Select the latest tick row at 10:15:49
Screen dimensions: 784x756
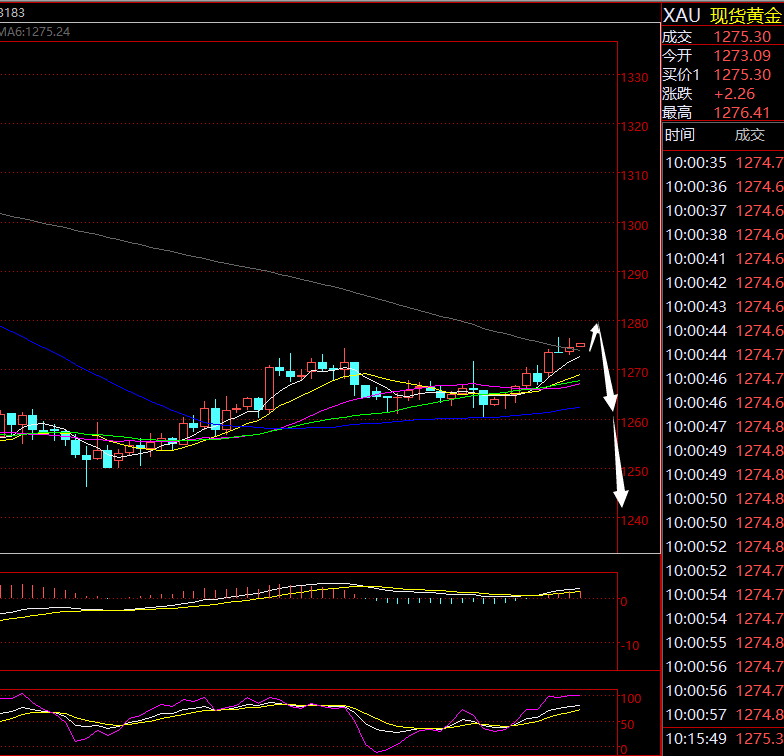[x=724, y=738]
